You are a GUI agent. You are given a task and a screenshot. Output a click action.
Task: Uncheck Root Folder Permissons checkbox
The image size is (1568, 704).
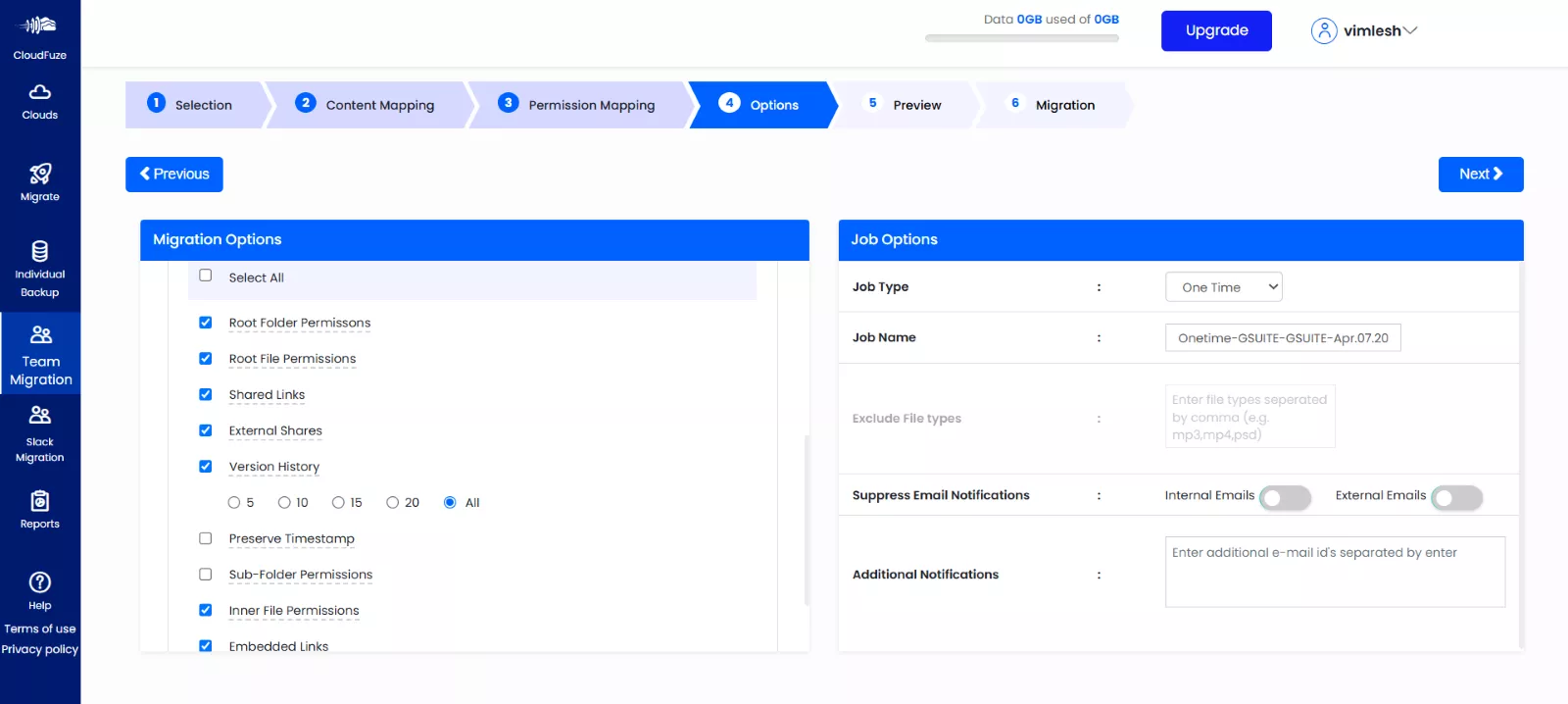coord(206,322)
